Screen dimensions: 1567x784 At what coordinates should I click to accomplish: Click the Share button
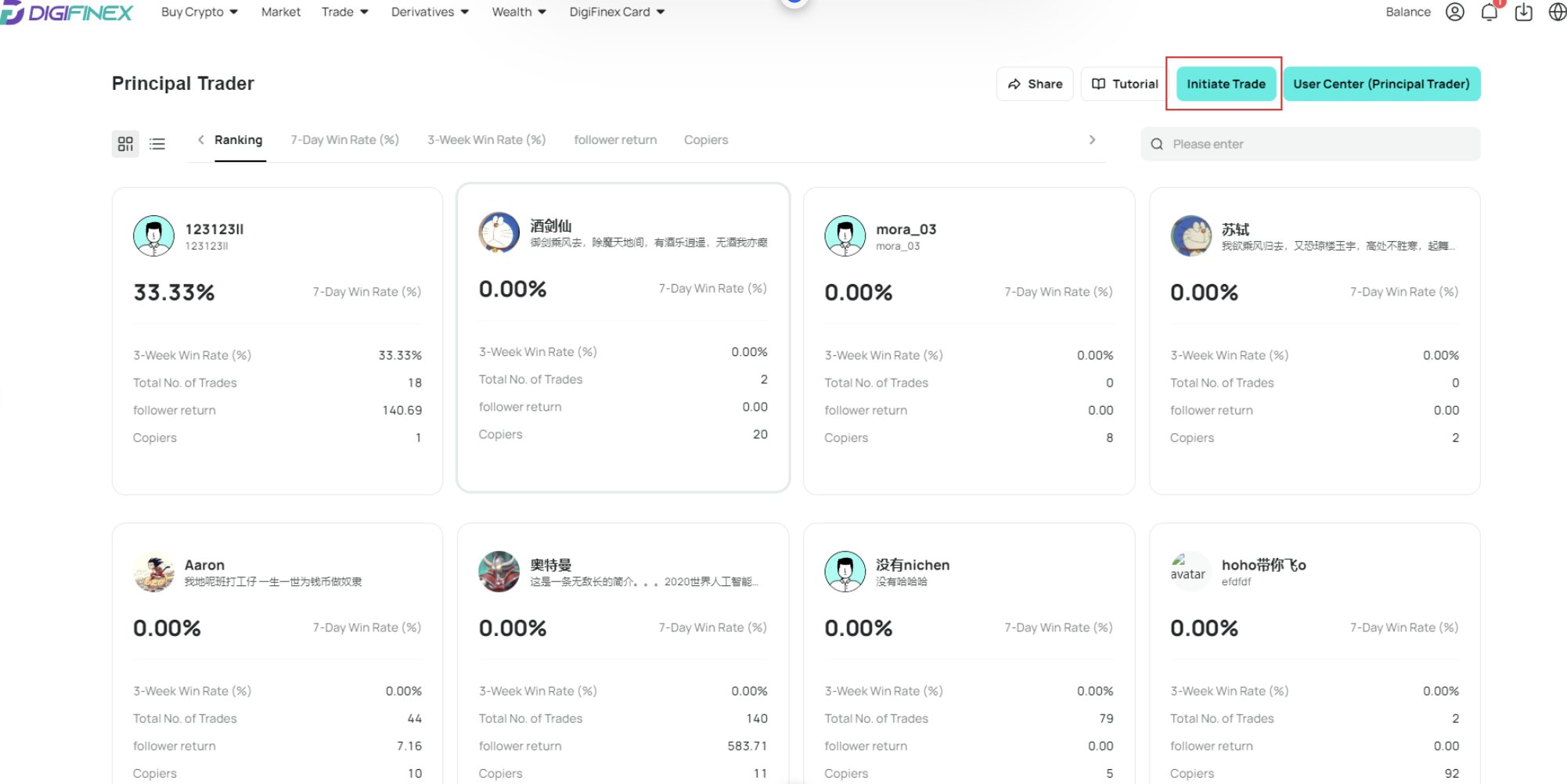1035,84
